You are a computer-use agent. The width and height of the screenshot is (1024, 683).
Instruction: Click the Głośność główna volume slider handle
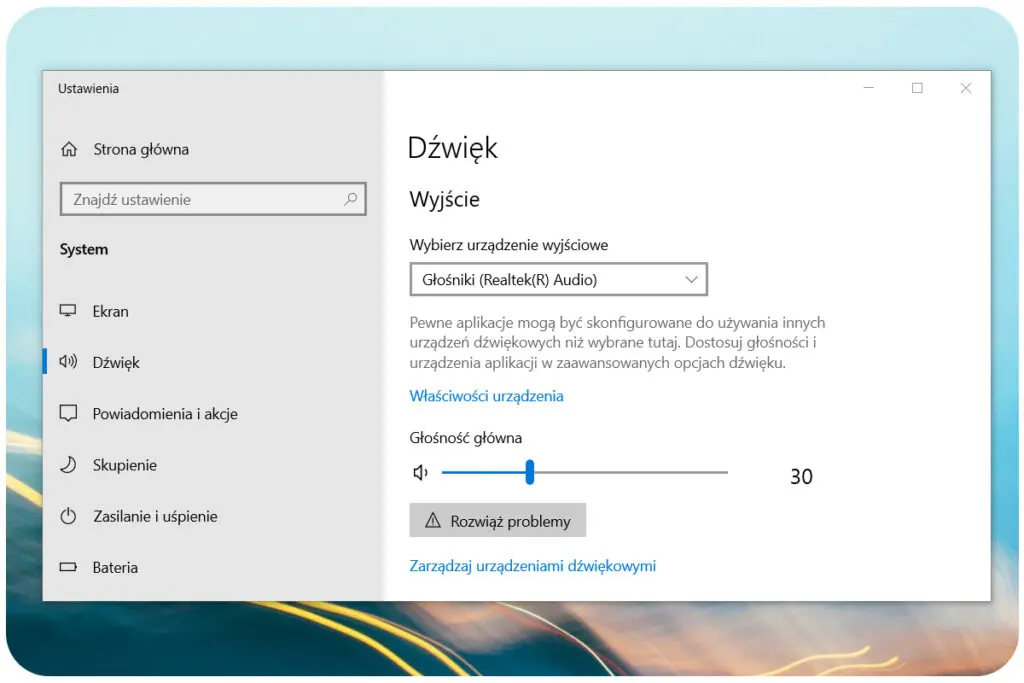point(530,473)
